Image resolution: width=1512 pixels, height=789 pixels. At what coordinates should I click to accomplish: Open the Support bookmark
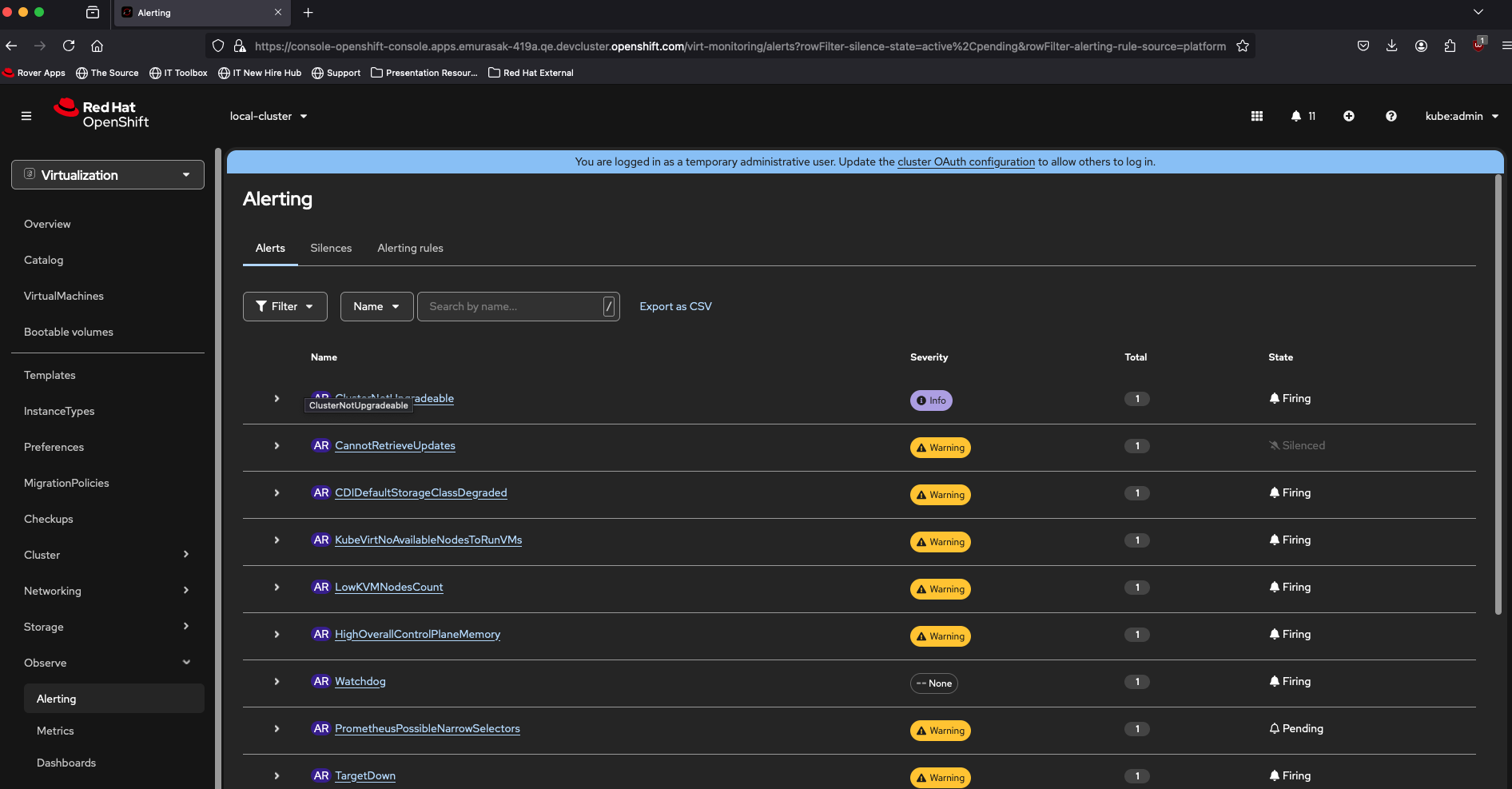pos(336,73)
